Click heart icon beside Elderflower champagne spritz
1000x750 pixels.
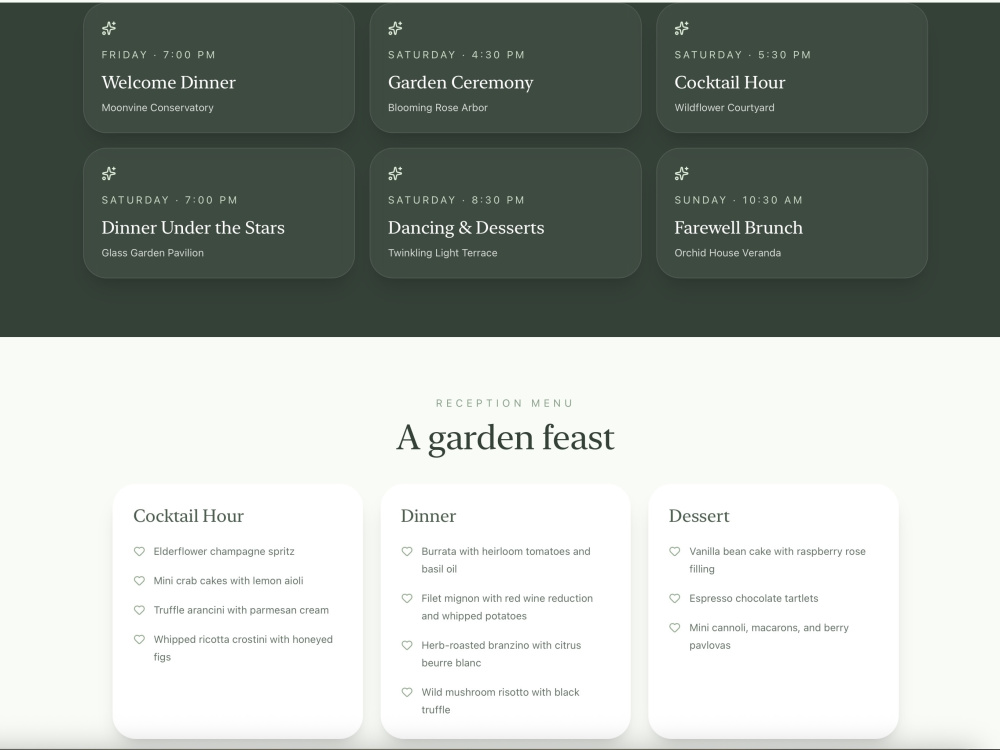[139, 552]
